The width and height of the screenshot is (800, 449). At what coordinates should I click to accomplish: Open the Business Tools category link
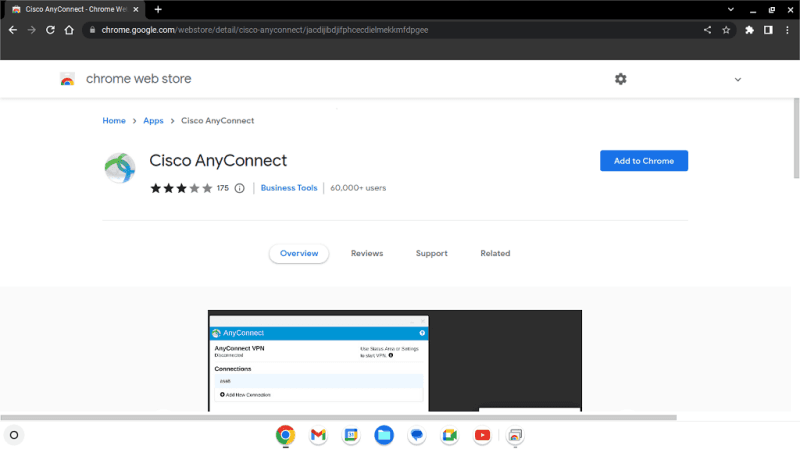(x=289, y=188)
